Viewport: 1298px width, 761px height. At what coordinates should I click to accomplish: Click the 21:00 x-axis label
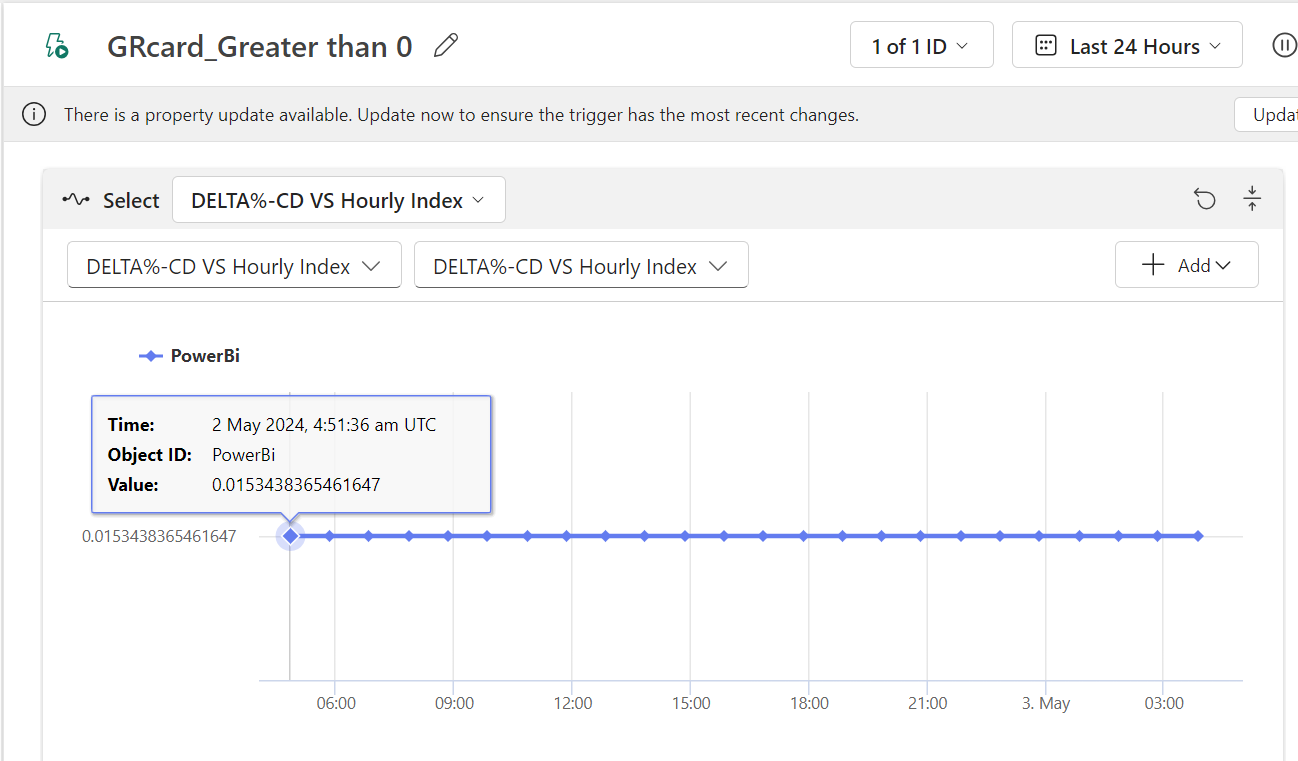tap(928, 703)
